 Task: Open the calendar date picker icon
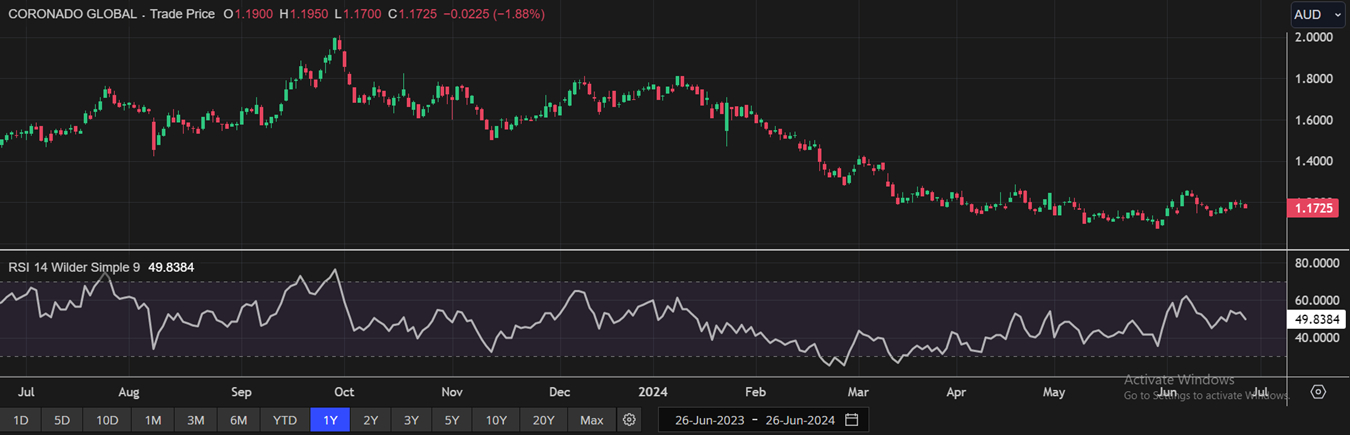(851, 420)
